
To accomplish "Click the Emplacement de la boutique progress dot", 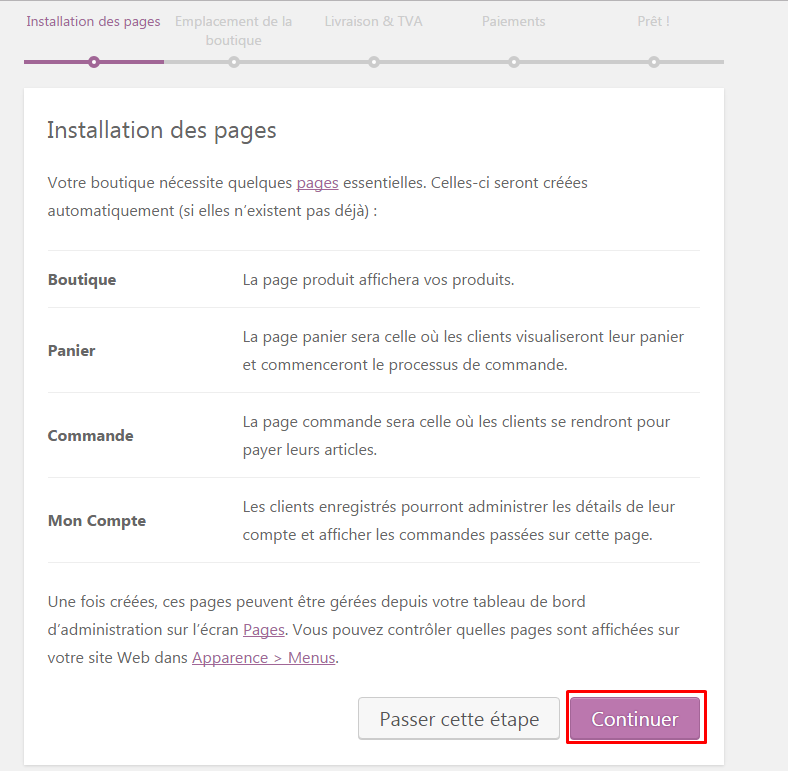I will coord(234,62).
